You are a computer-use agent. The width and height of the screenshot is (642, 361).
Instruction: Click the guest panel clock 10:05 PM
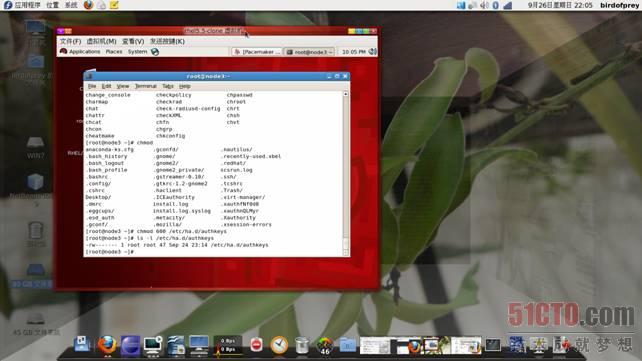354,52
